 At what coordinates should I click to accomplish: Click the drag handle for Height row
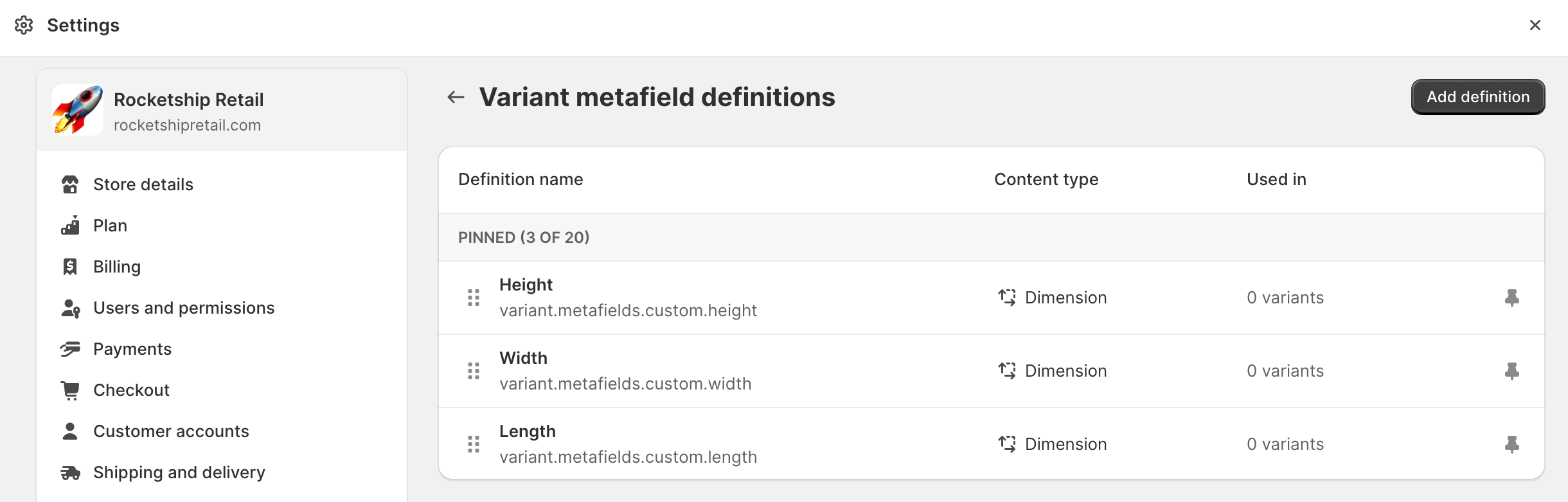474,298
